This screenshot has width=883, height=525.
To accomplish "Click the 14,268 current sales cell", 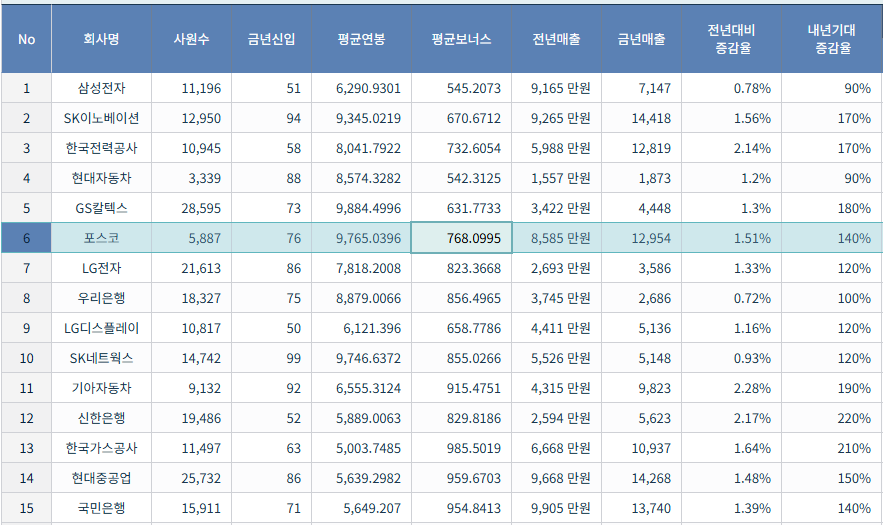I will [x=641, y=478].
